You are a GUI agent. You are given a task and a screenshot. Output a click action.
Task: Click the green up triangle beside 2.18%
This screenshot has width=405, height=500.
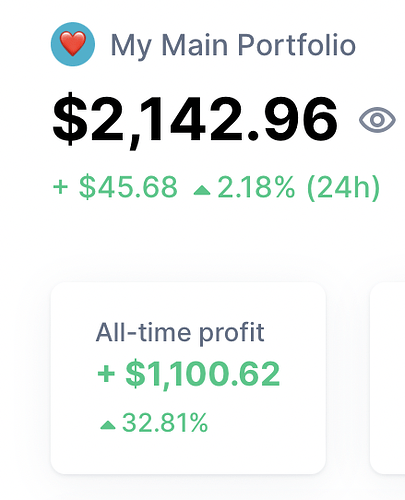[202, 190]
